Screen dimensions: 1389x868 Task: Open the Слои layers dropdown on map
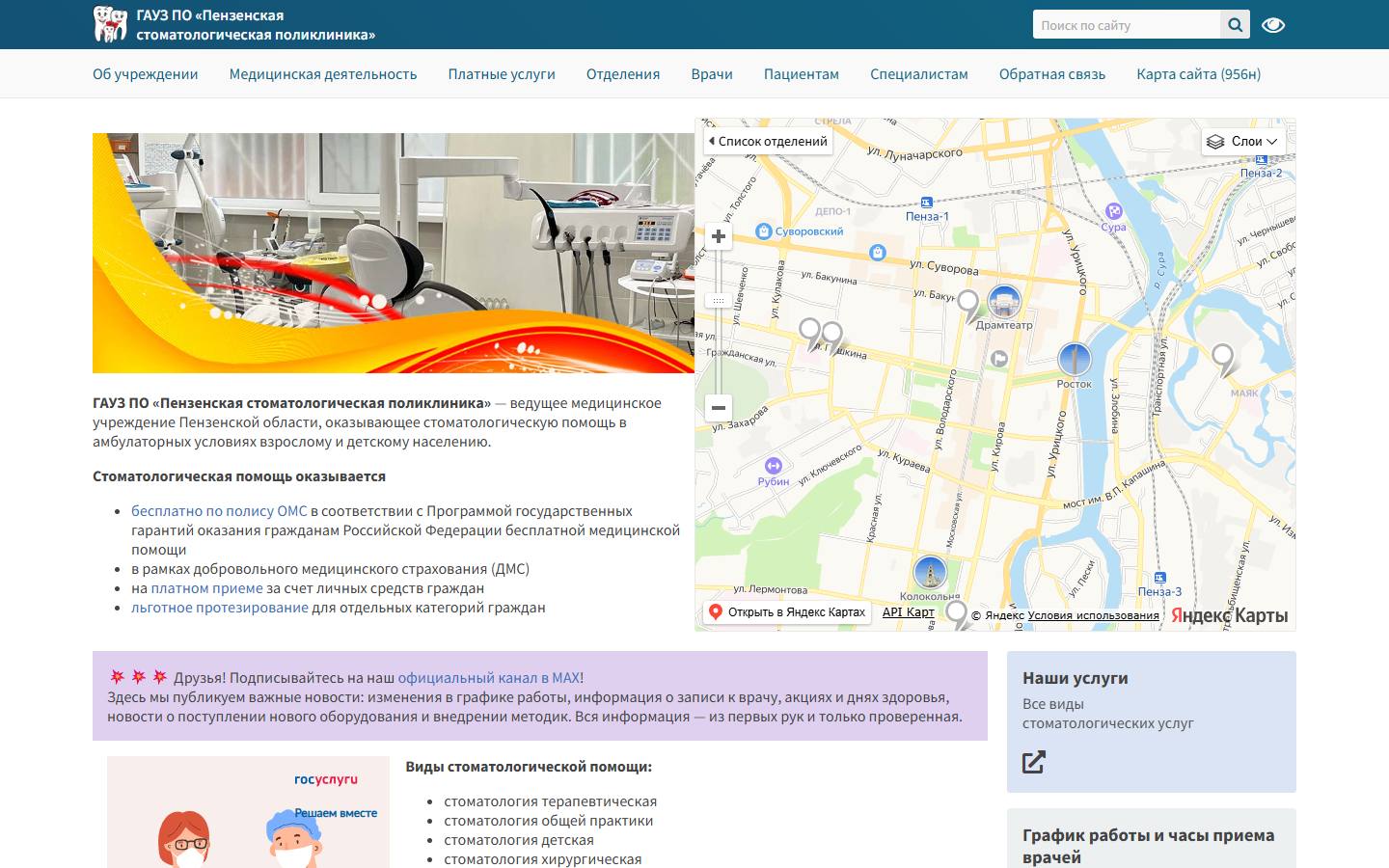[1243, 141]
